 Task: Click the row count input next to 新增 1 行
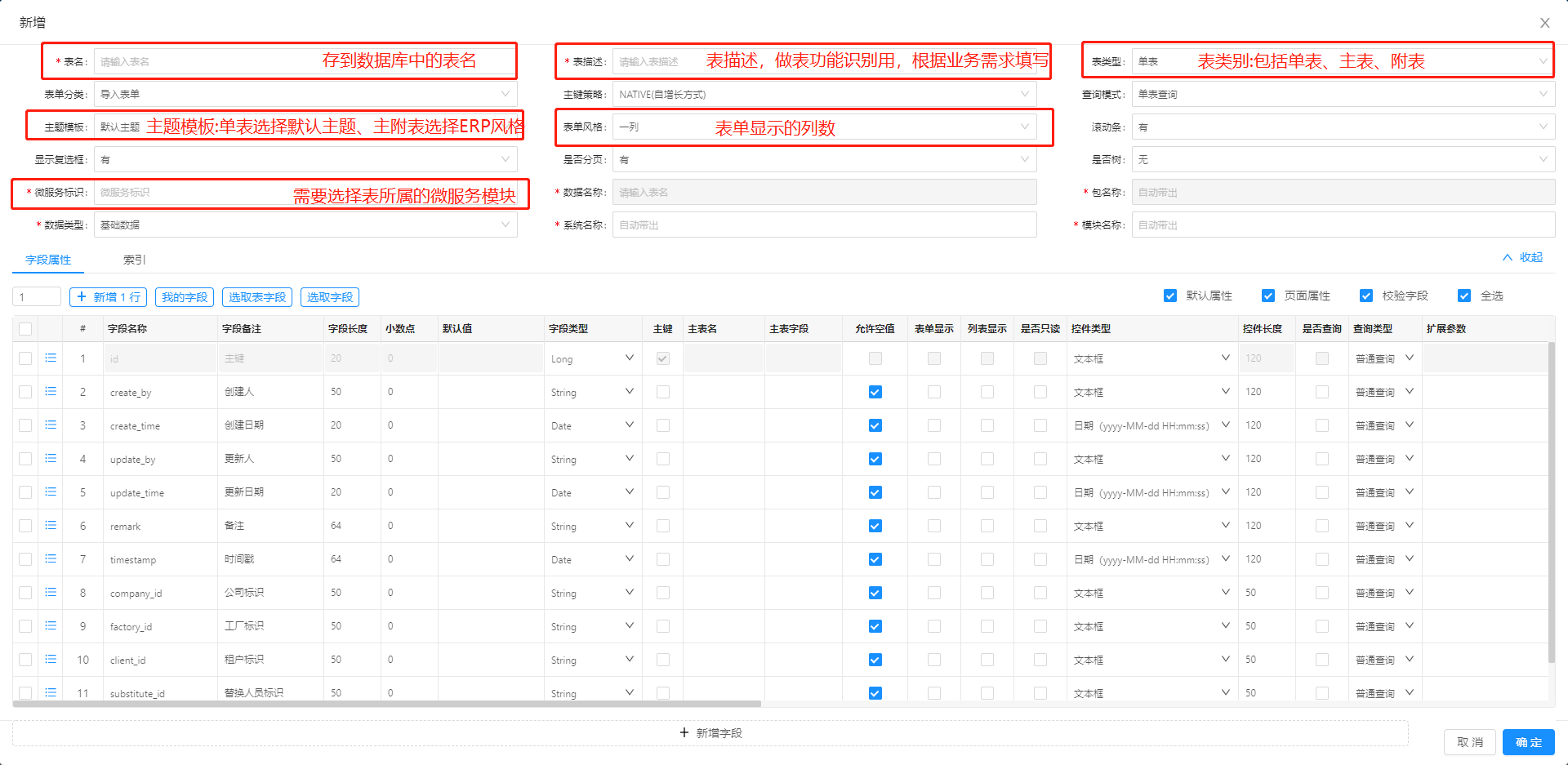point(37,297)
